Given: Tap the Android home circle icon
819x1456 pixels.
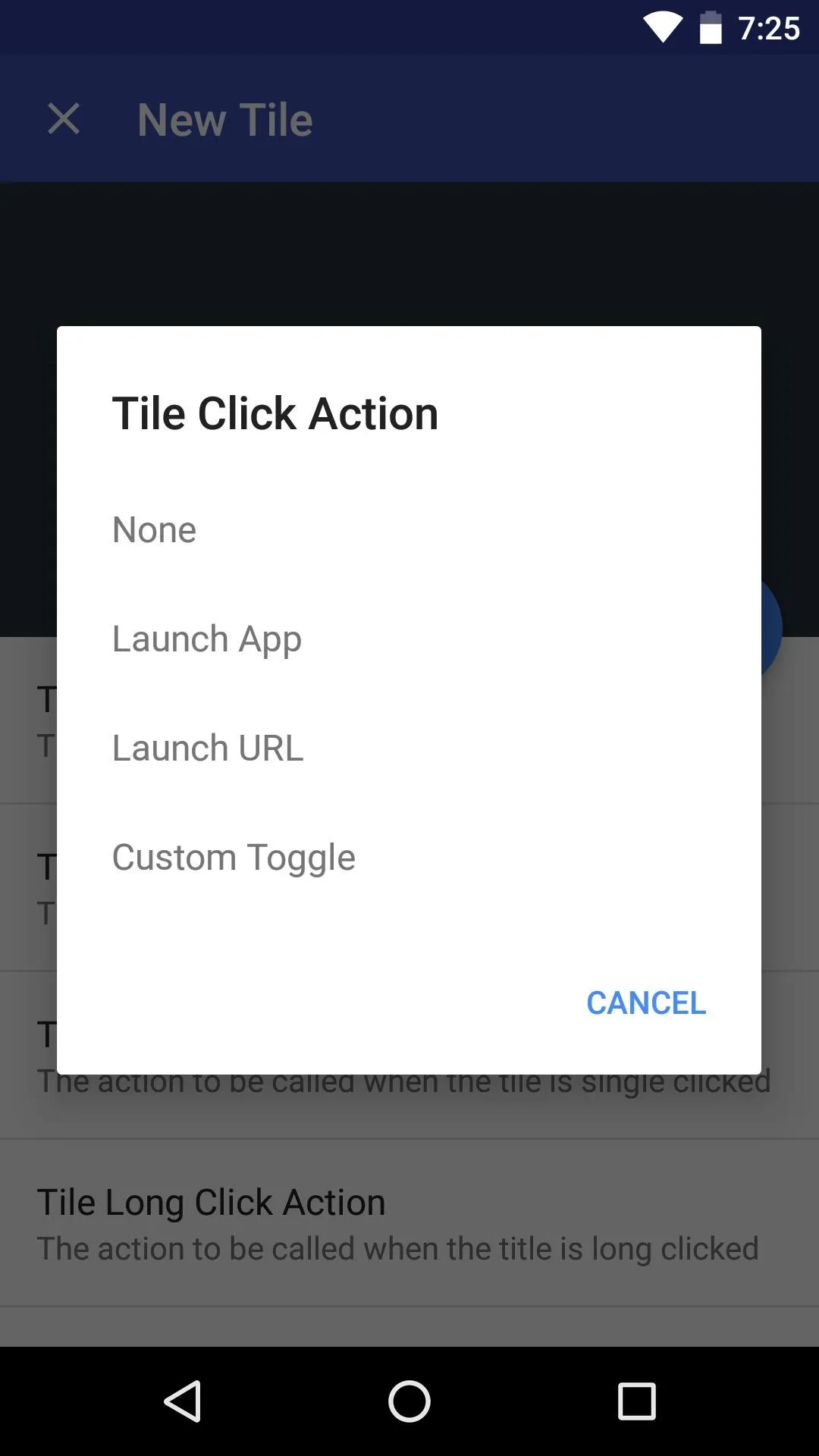Looking at the screenshot, I should pyautogui.click(x=409, y=1401).
